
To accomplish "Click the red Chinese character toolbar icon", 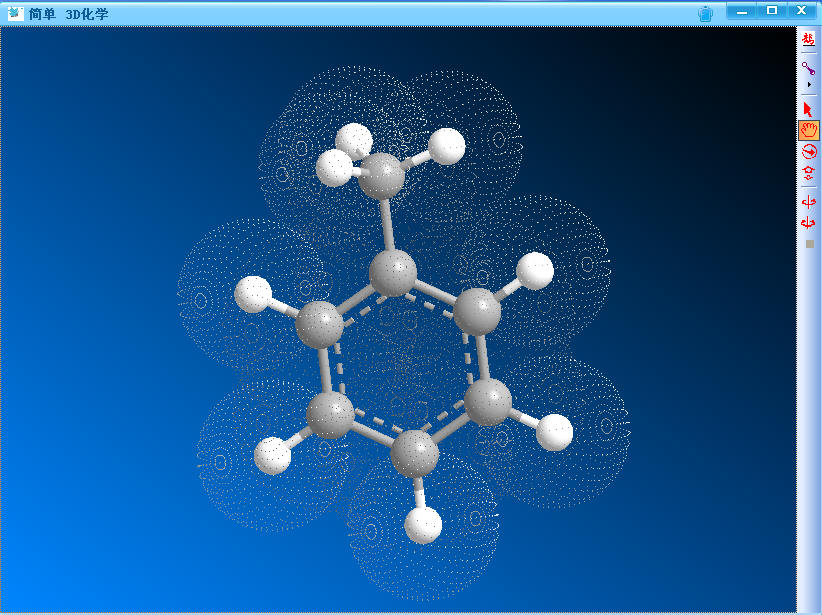I will [x=808, y=38].
